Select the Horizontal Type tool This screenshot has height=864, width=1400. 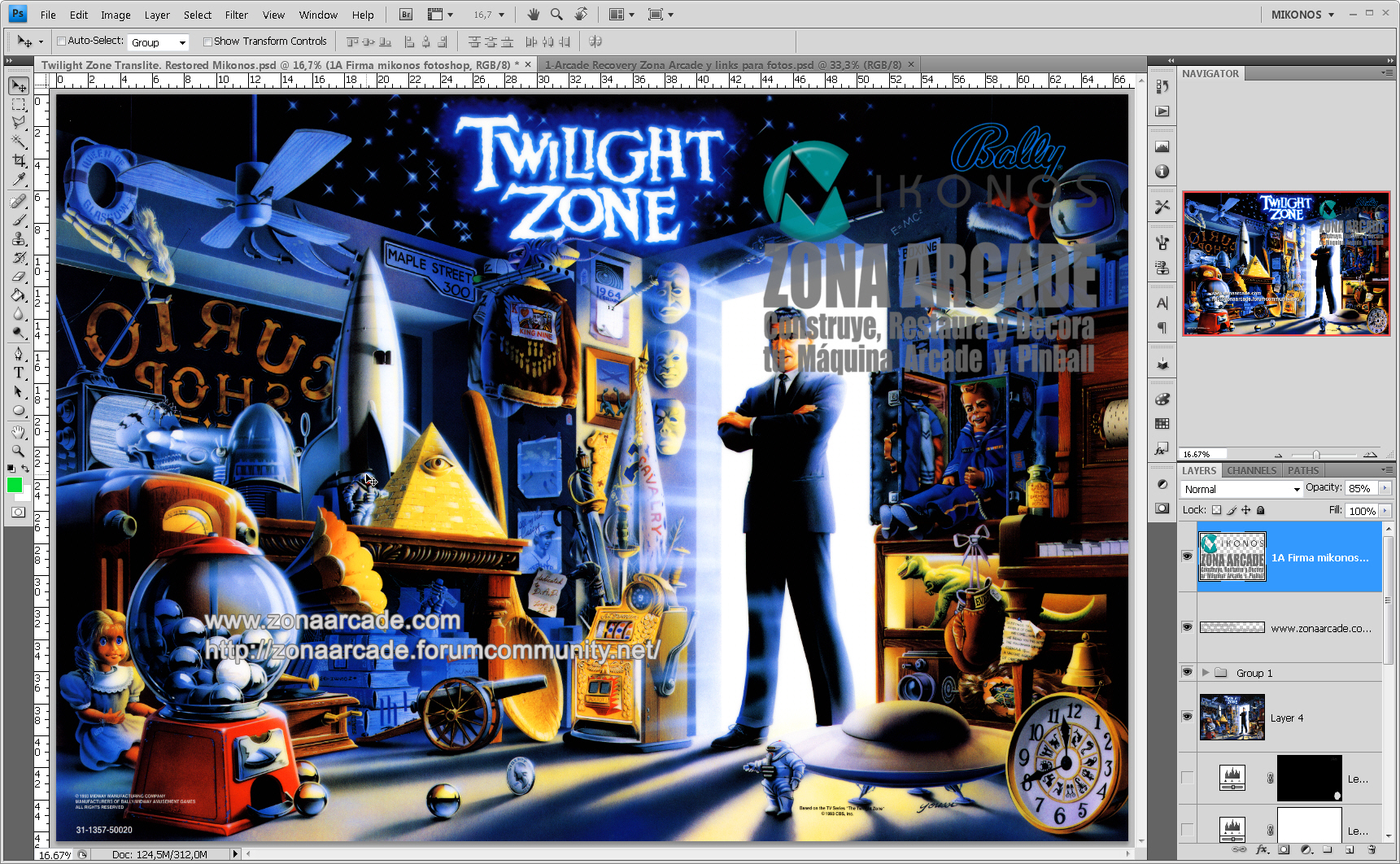coord(19,373)
